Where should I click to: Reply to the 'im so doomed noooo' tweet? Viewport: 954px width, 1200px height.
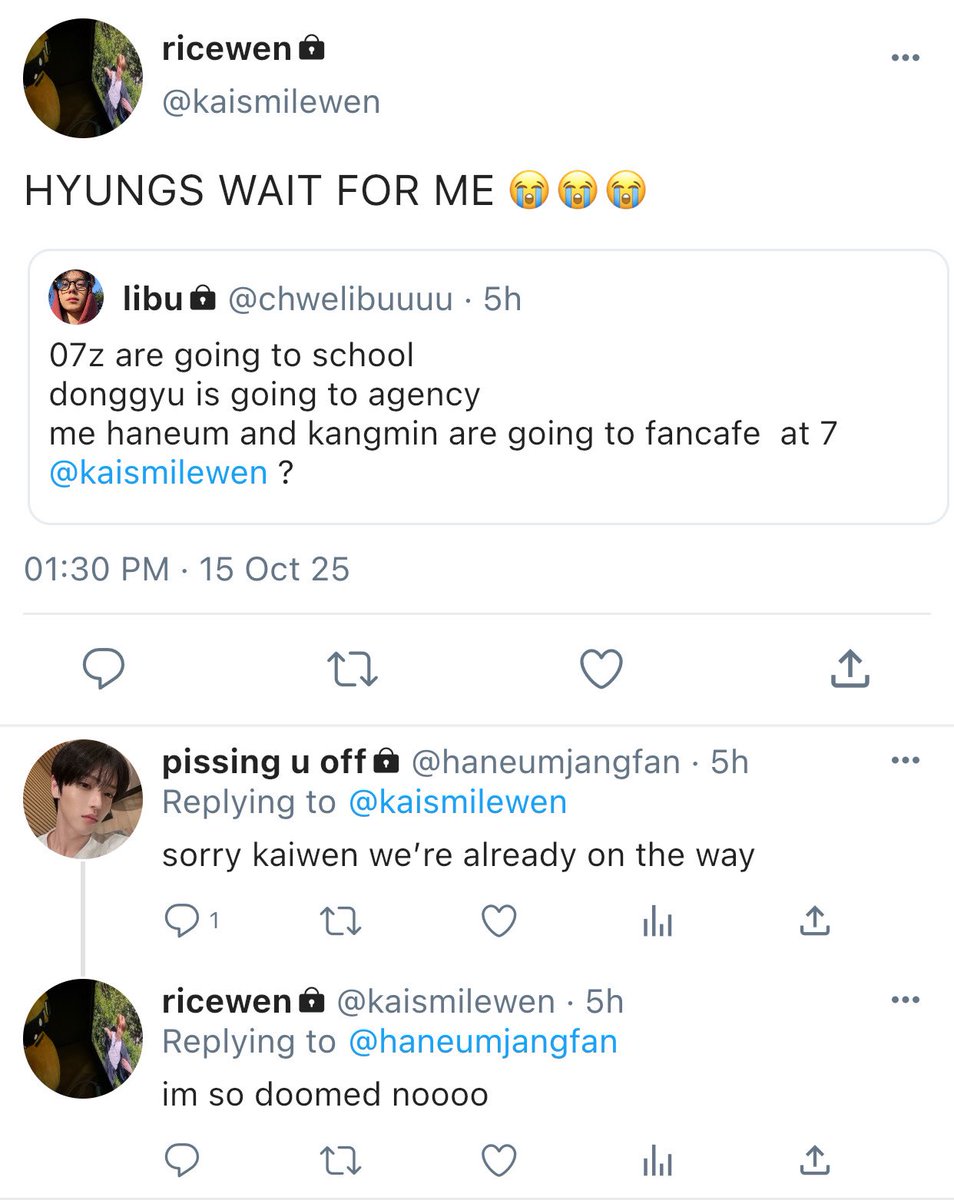pyautogui.click(x=181, y=1159)
